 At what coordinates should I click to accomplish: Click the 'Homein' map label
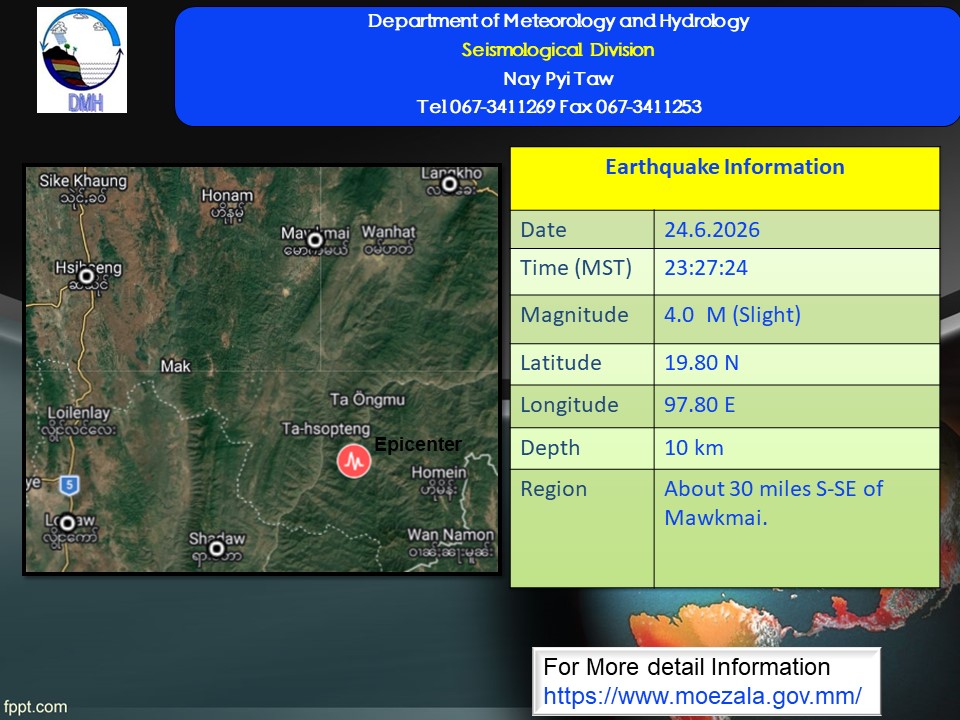[439, 473]
